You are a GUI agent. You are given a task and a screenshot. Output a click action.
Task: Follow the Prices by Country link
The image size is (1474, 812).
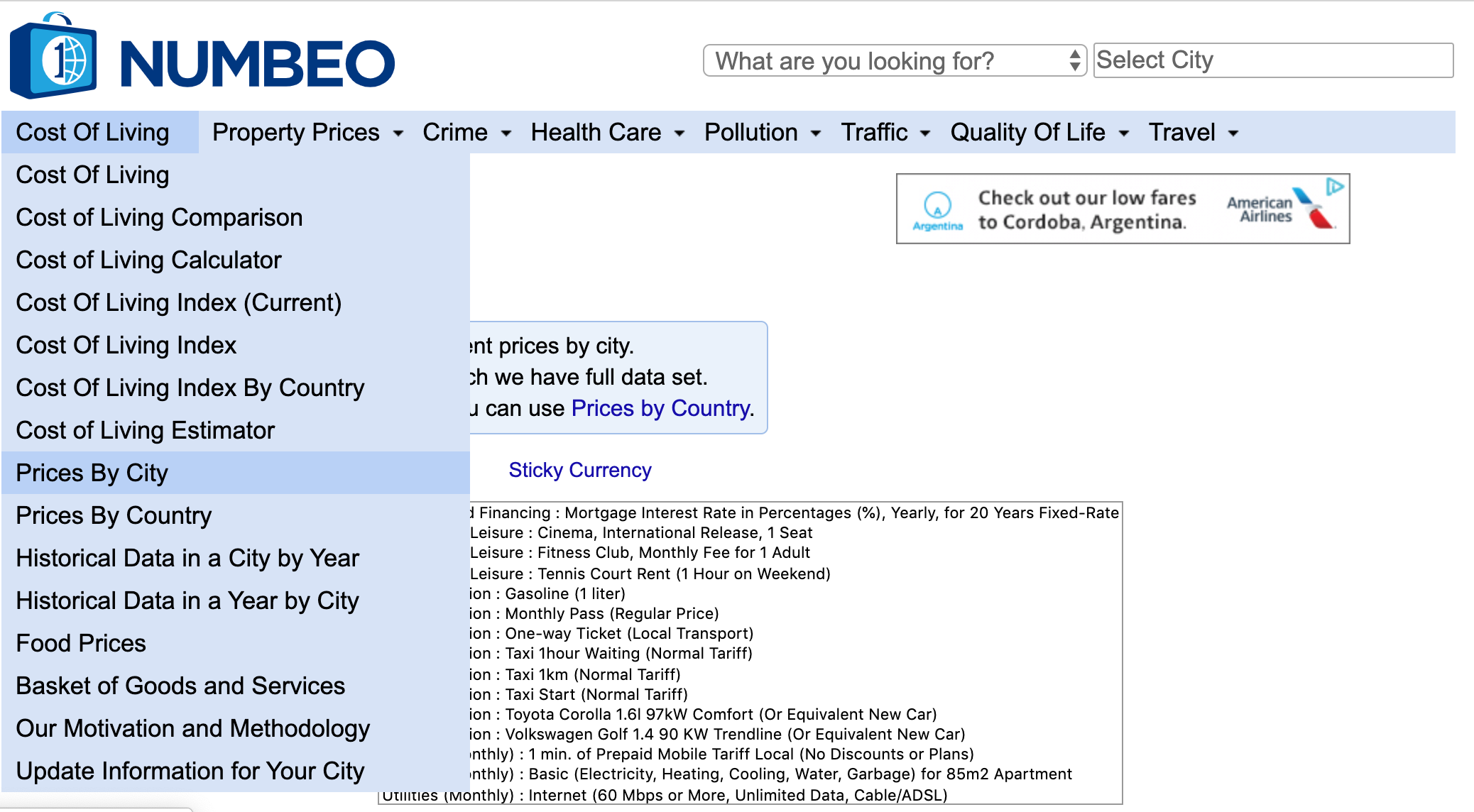click(x=660, y=408)
